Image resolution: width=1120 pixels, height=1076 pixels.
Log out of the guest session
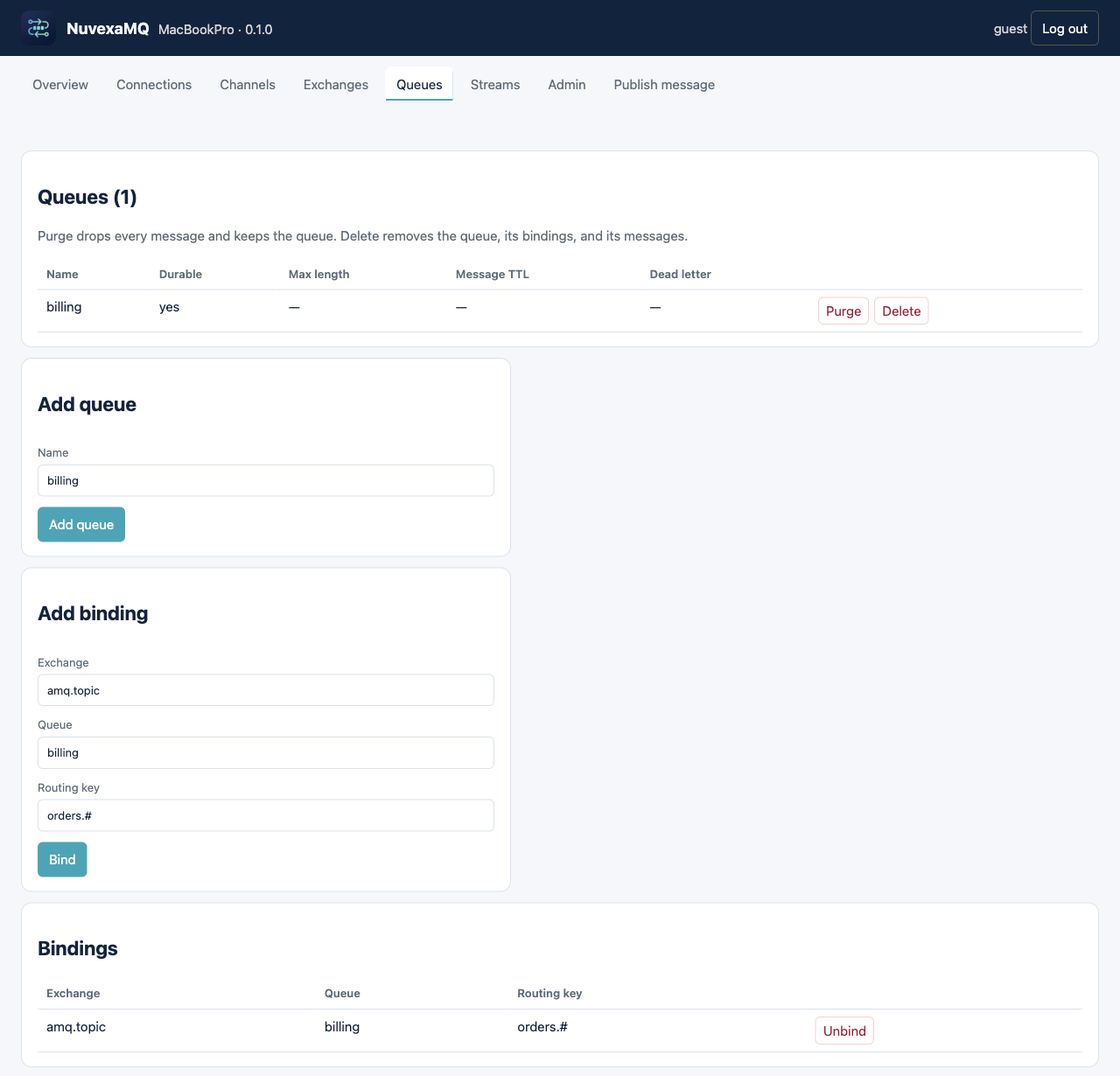pos(1065,29)
